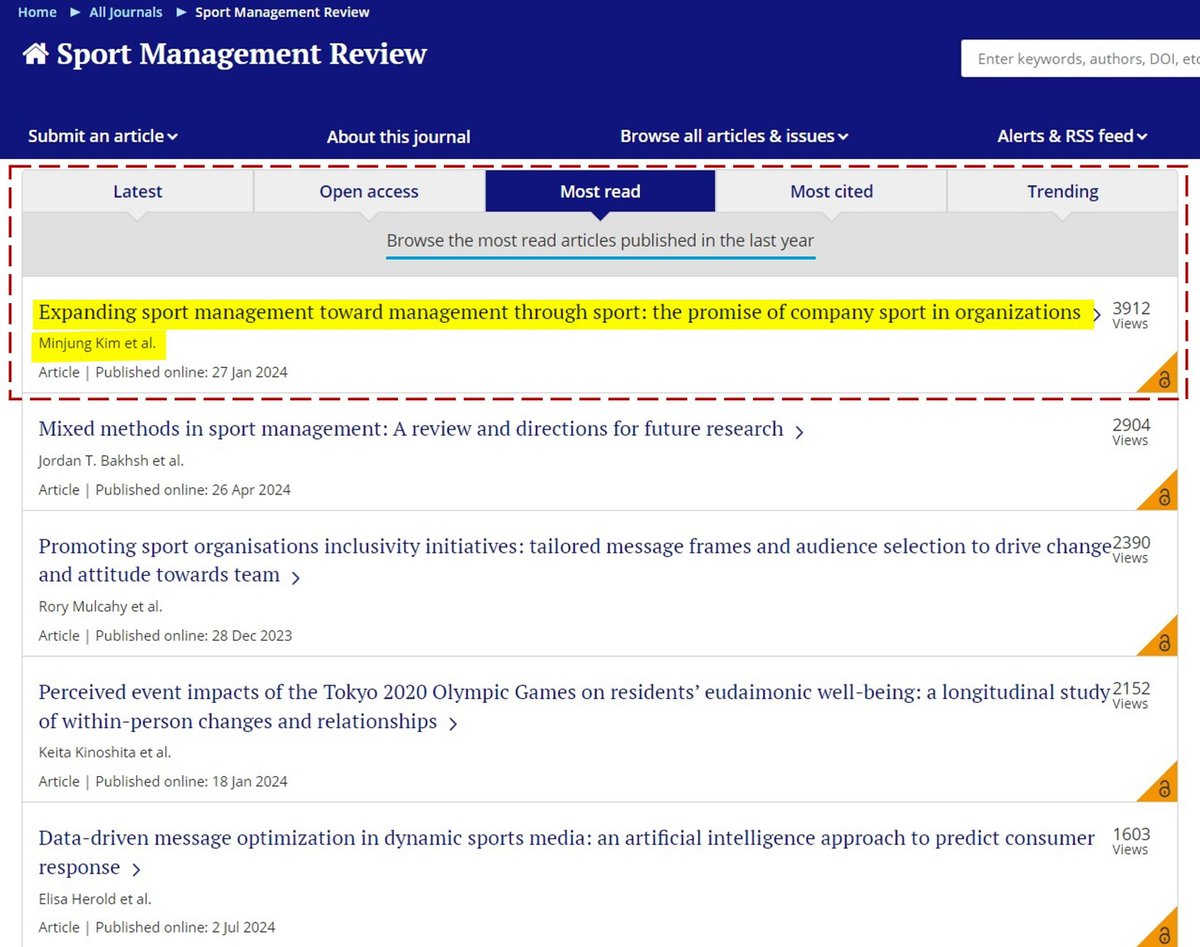The image size is (1200, 947).
Task: Click the open access lock on Minjung Kim article
Action: [1164, 379]
